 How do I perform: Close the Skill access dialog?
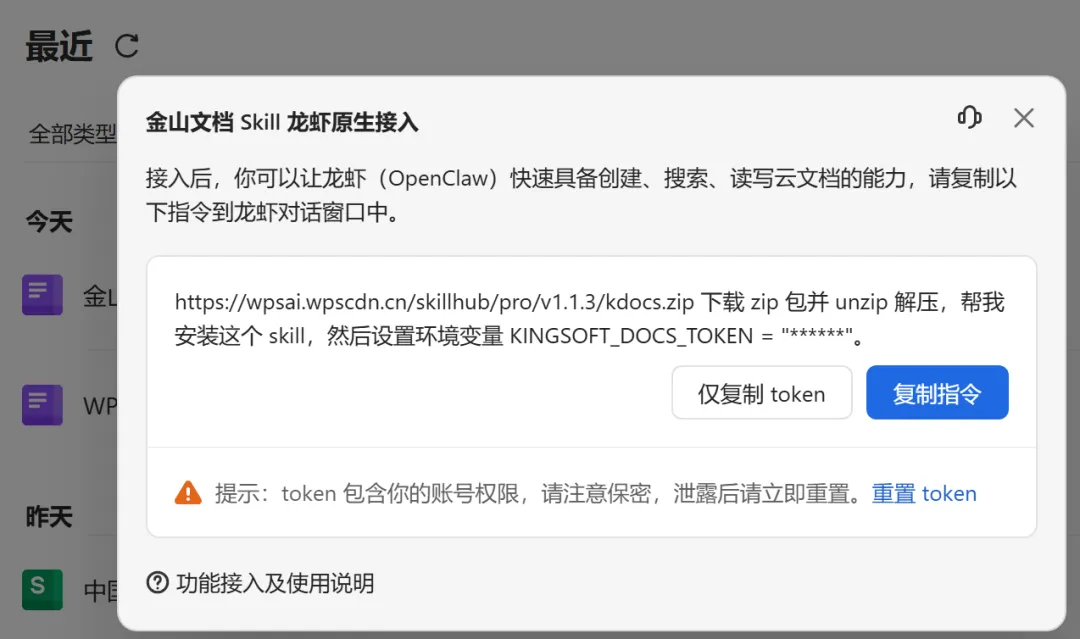pyautogui.click(x=1024, y=118)
